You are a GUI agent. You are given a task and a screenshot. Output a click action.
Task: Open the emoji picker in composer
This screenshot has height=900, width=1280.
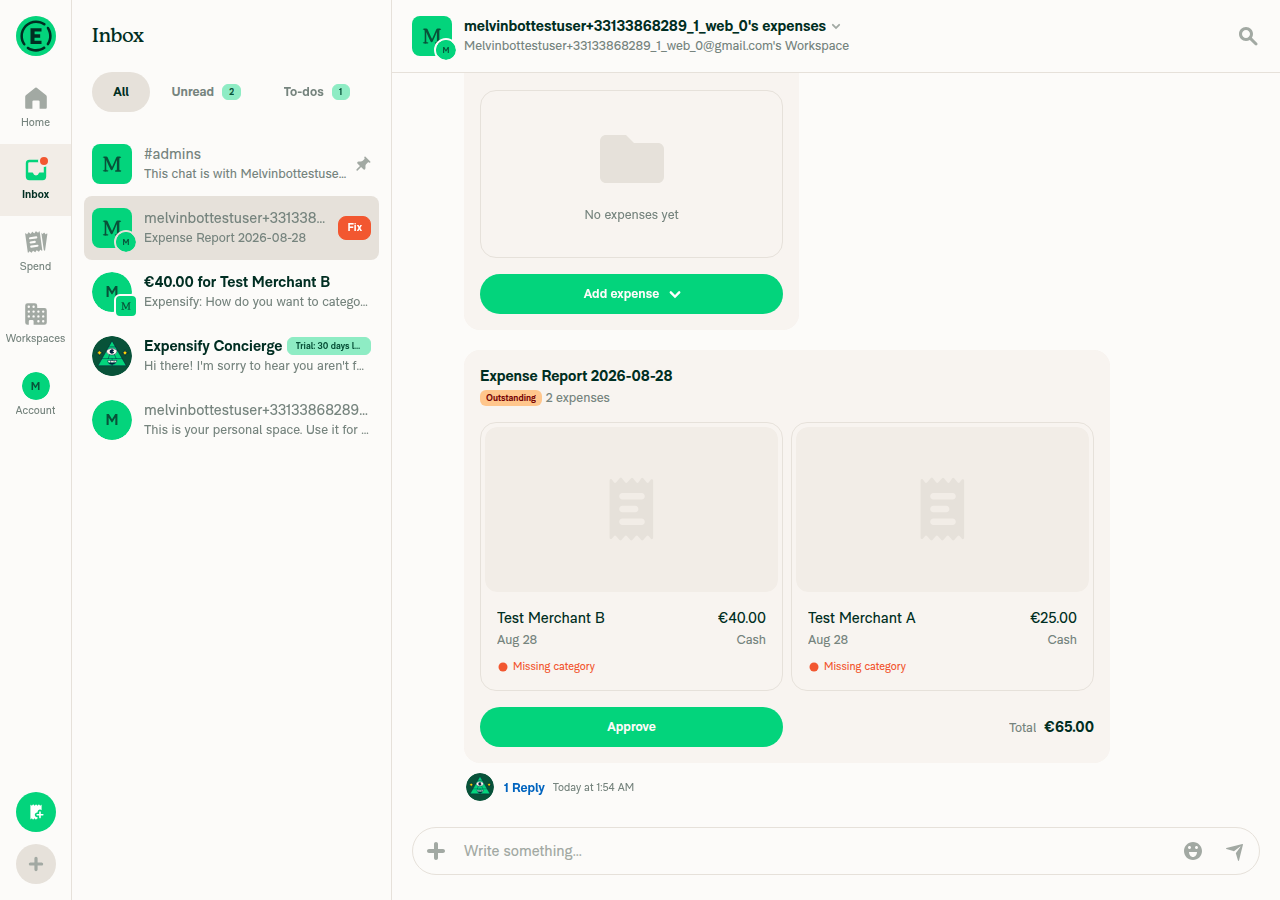click(x=1193, y=851)
